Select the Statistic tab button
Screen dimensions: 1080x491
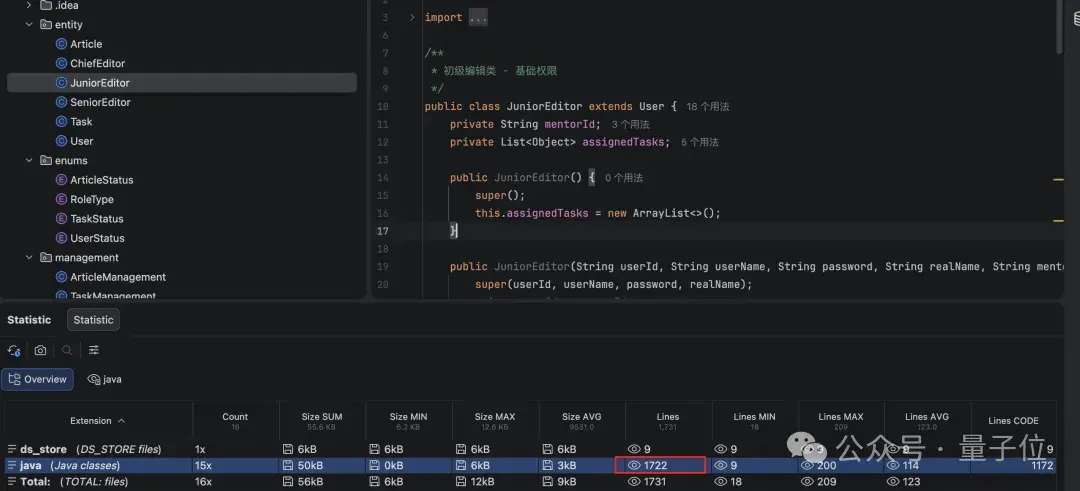[94, 320]
